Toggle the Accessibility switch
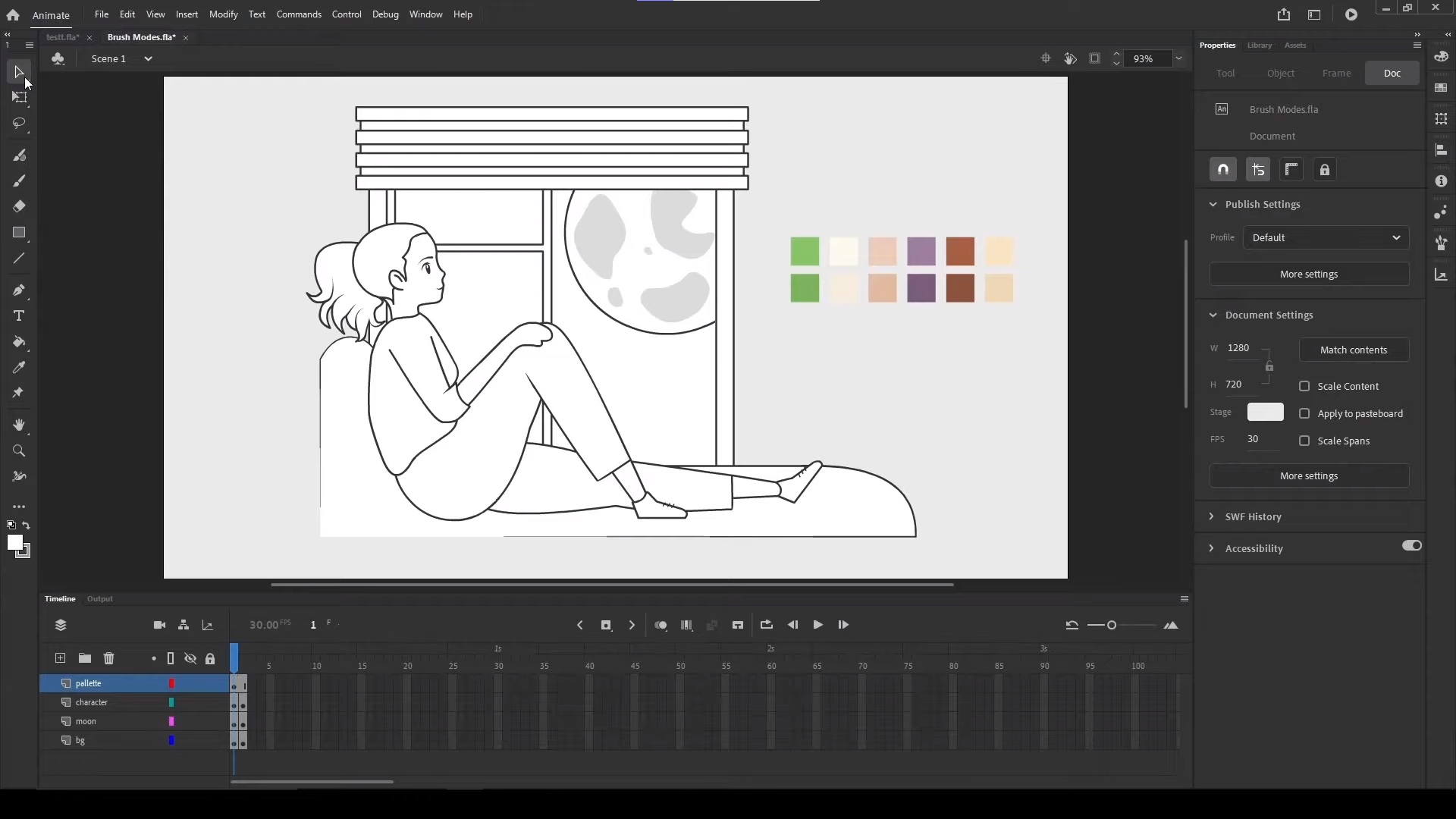1456x819 pixels. (x=1411, y=546)
